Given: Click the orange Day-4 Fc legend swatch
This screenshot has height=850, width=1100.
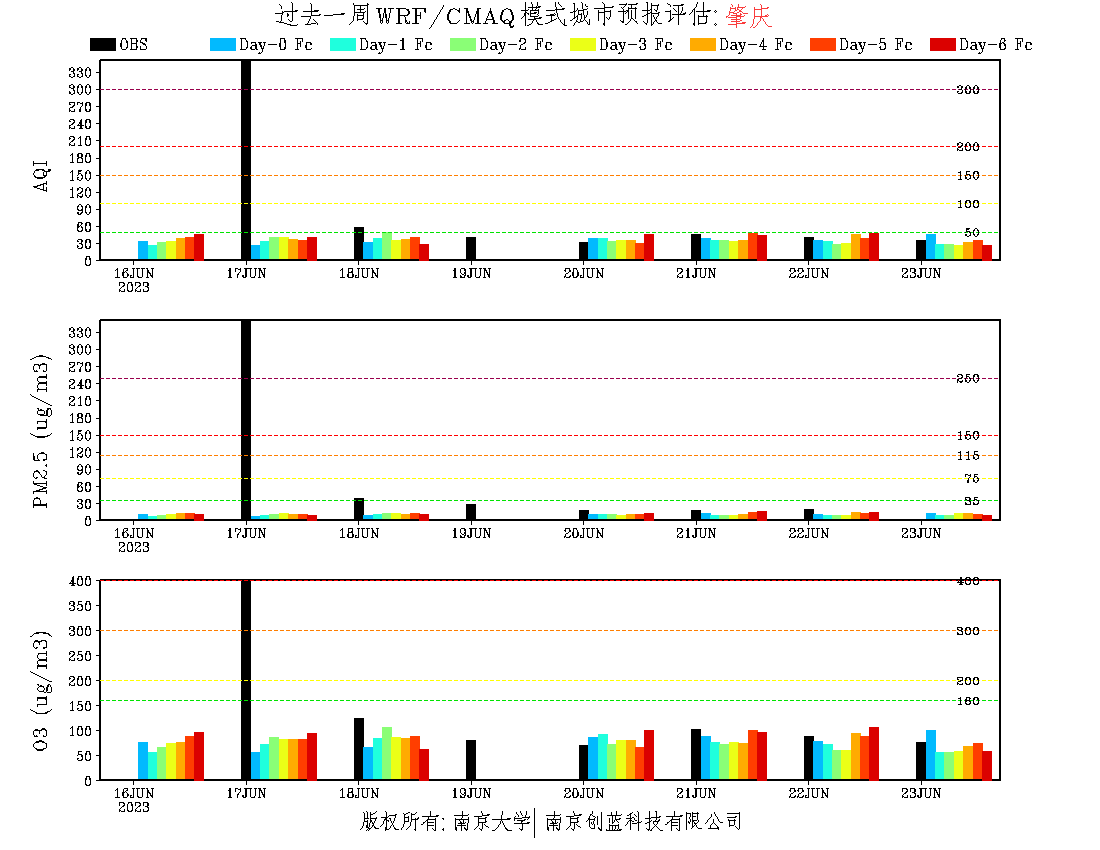Looking at the screenshot, I should click(x=702, y=45).
